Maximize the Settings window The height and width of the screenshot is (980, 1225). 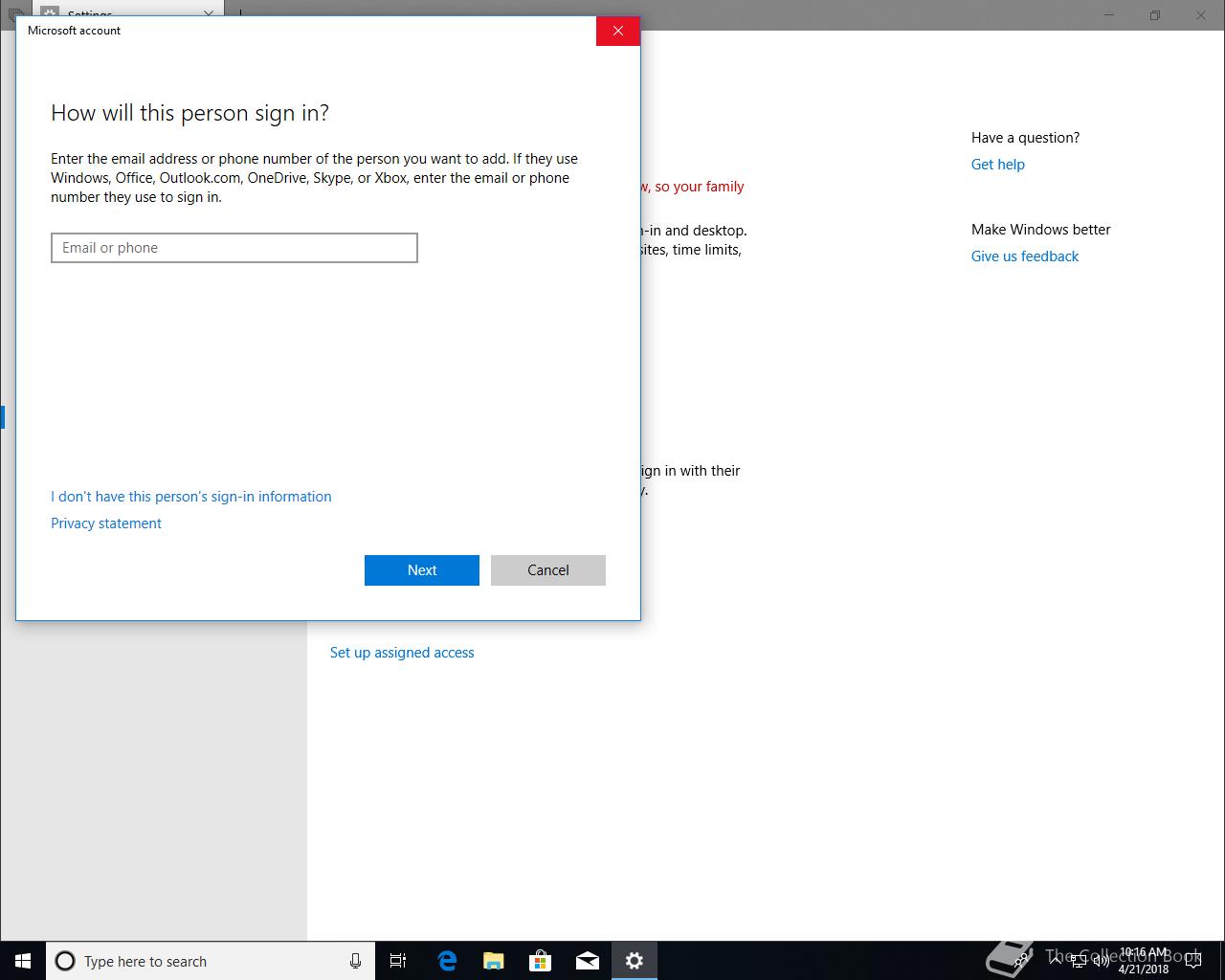1155,14
